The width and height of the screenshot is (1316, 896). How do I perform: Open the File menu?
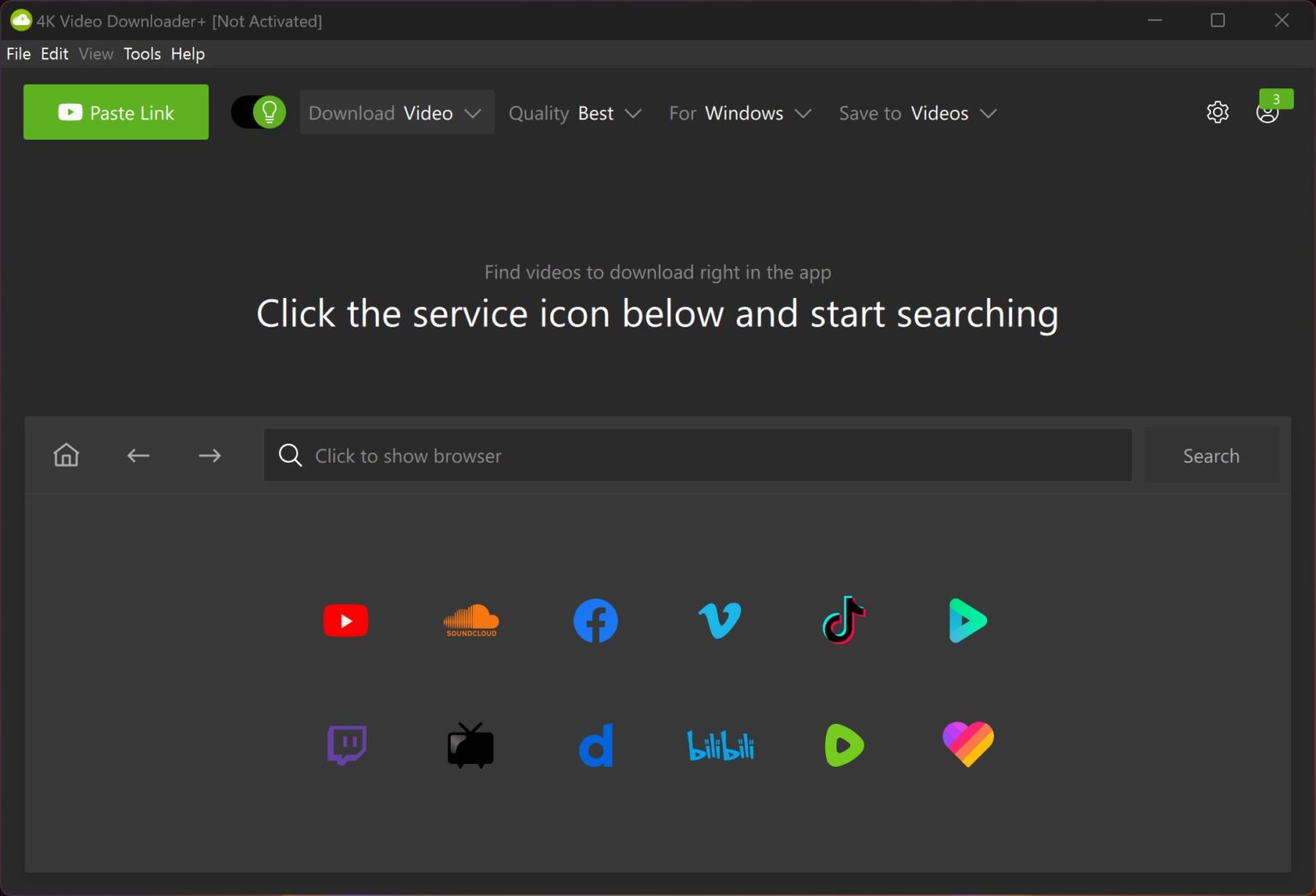point(17,53)
